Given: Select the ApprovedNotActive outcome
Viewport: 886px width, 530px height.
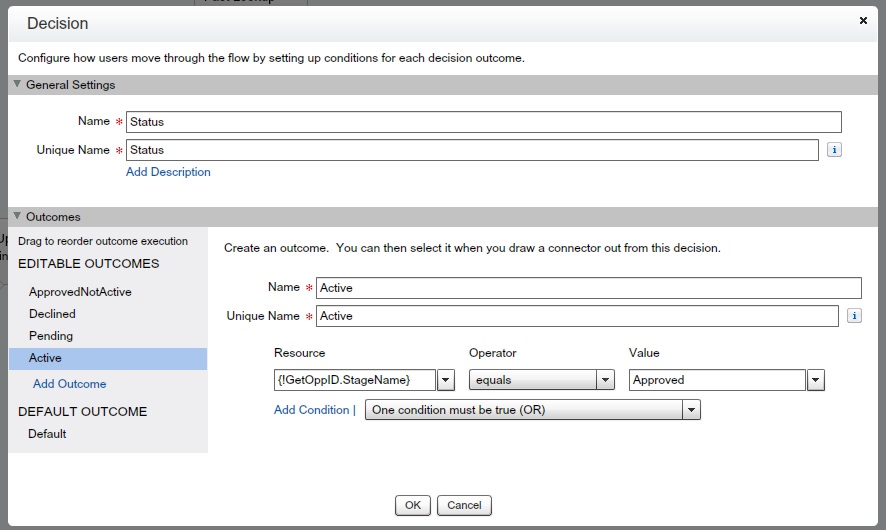Looking at the screenshot, I should point(80,292).
